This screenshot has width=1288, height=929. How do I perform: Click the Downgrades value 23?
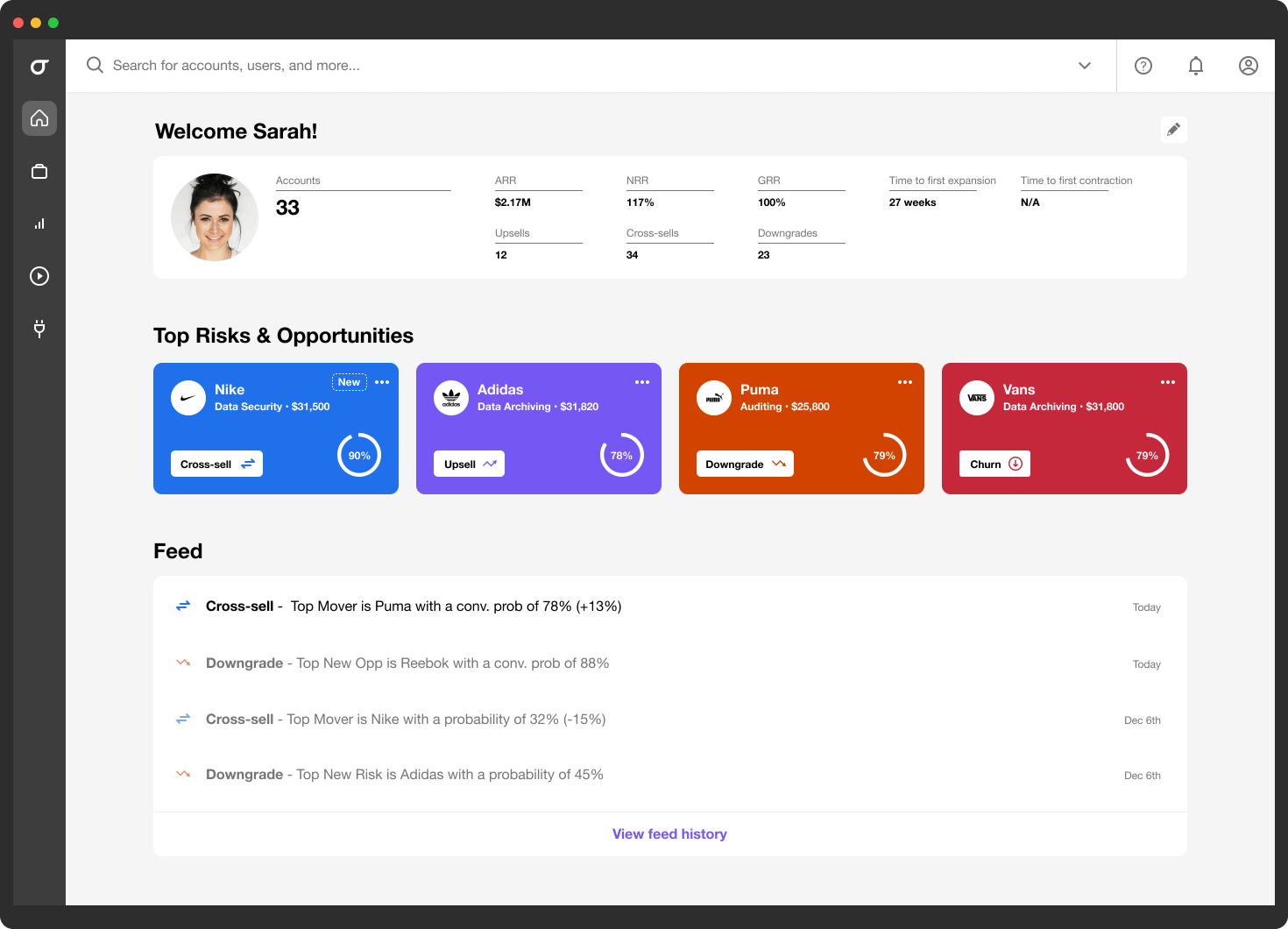pyautogui.click(x=764, y=255)
